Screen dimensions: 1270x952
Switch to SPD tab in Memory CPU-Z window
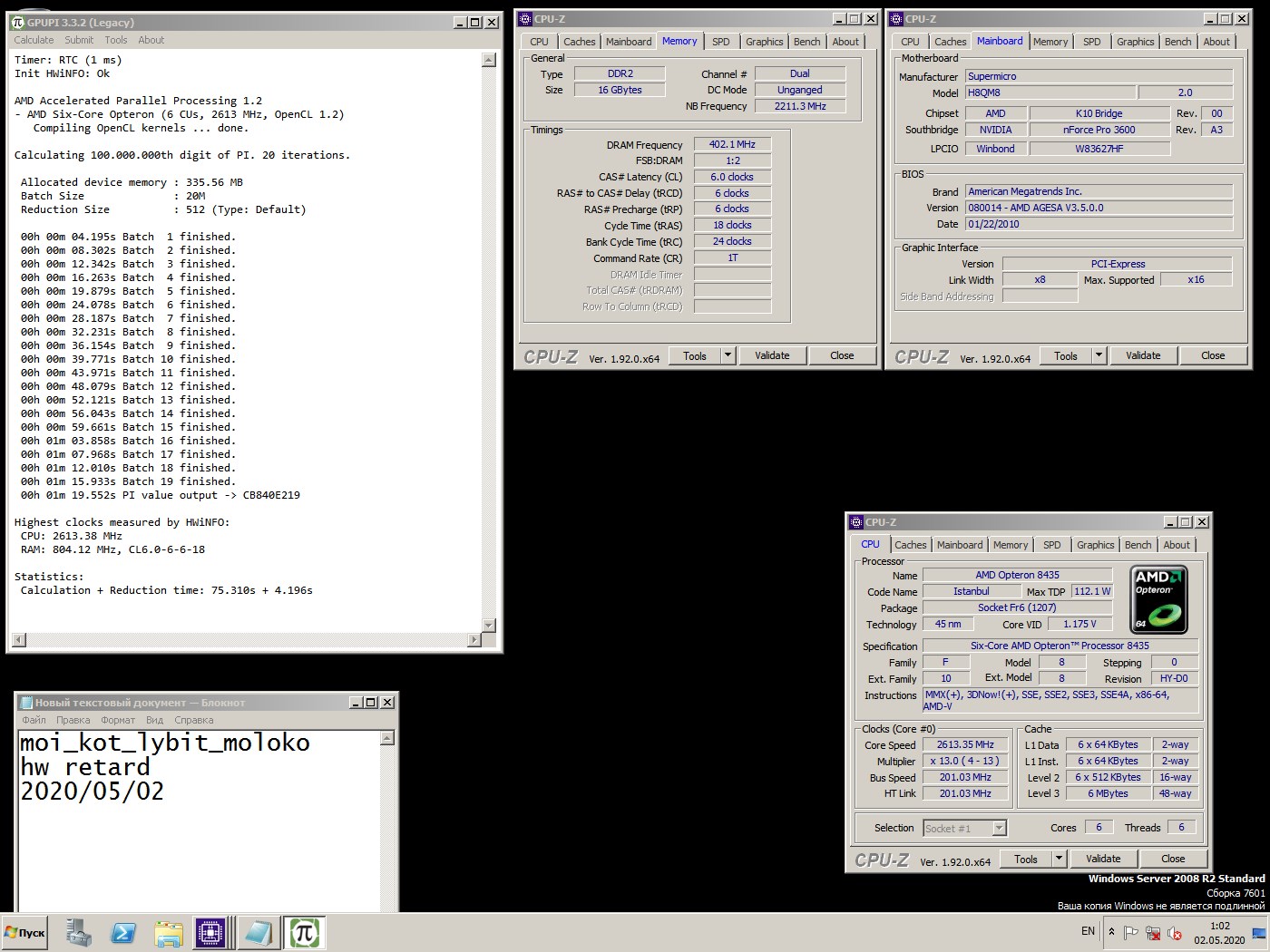721,42
